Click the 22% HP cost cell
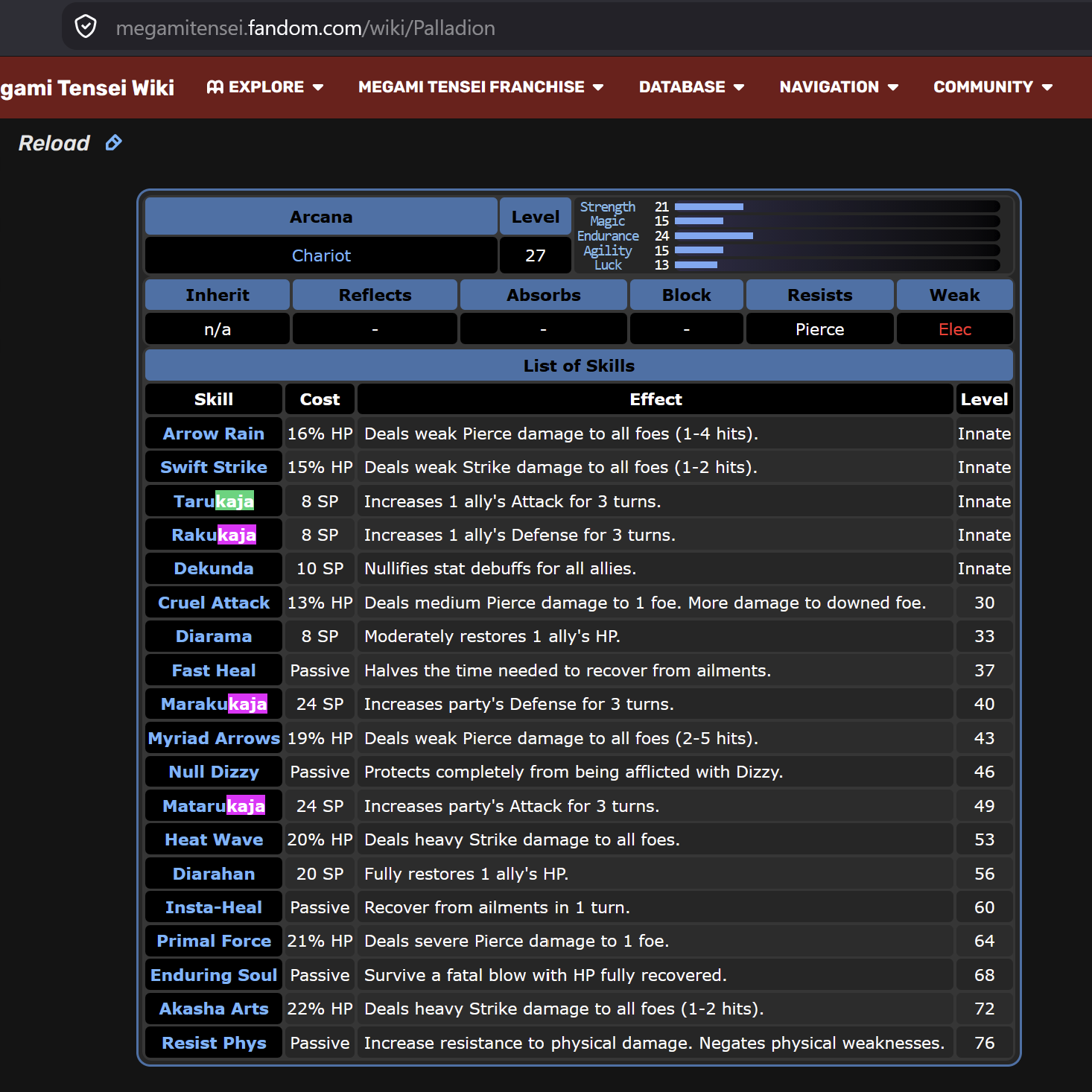This screenshot has width=1092, height=1092. (320, 1009)
